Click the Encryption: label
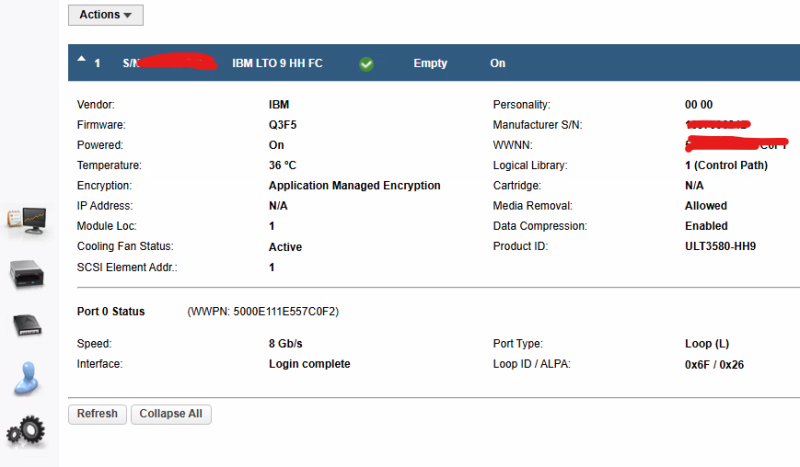Viewport: 800px width, 467px height. click(104, 186)
